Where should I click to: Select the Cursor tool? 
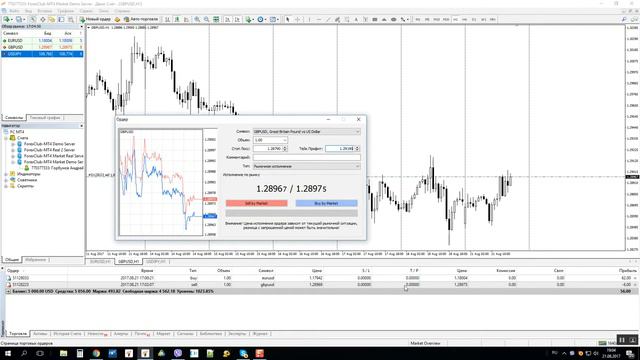(288, 19)
